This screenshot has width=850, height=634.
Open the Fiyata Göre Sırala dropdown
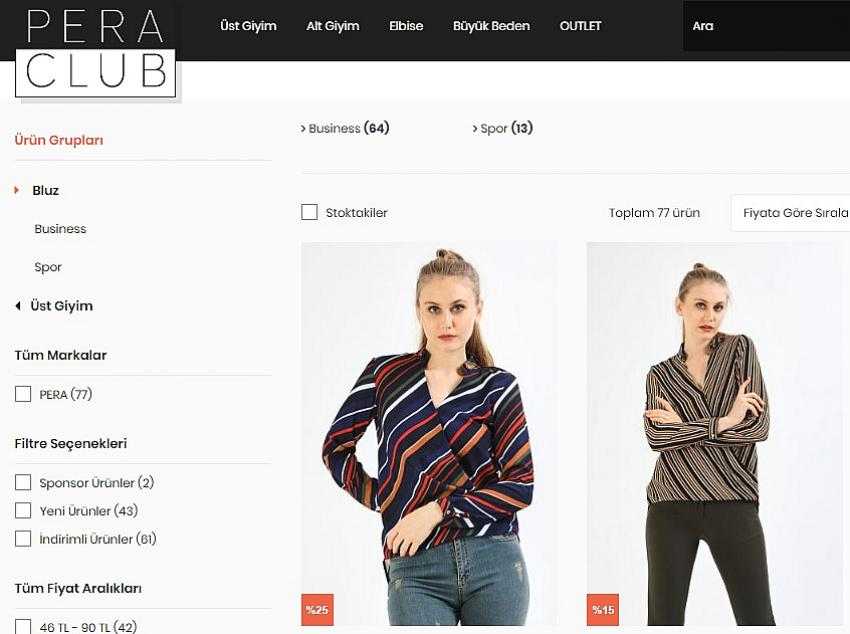pyautogui.click(x=791, y=213)
